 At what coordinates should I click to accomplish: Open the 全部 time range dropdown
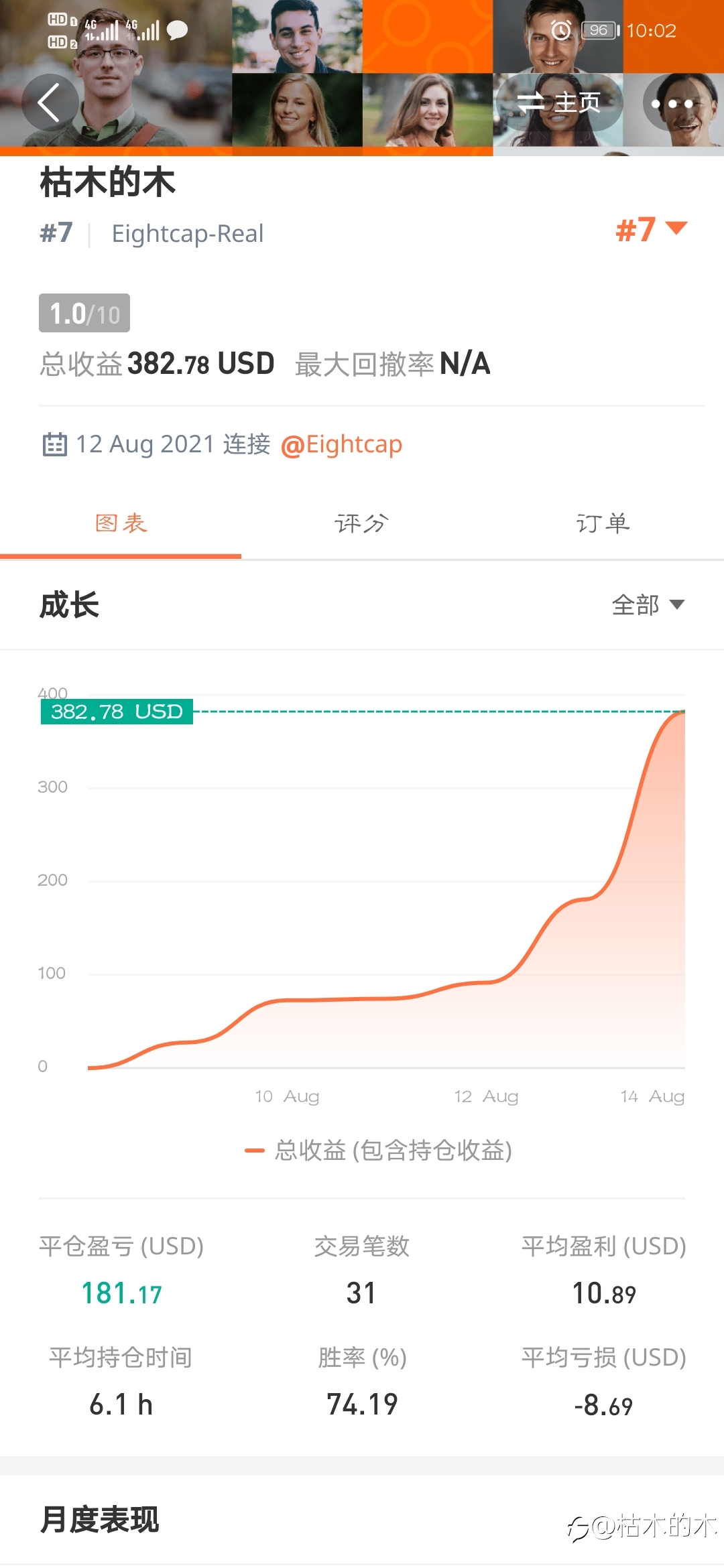click(648, 605)
